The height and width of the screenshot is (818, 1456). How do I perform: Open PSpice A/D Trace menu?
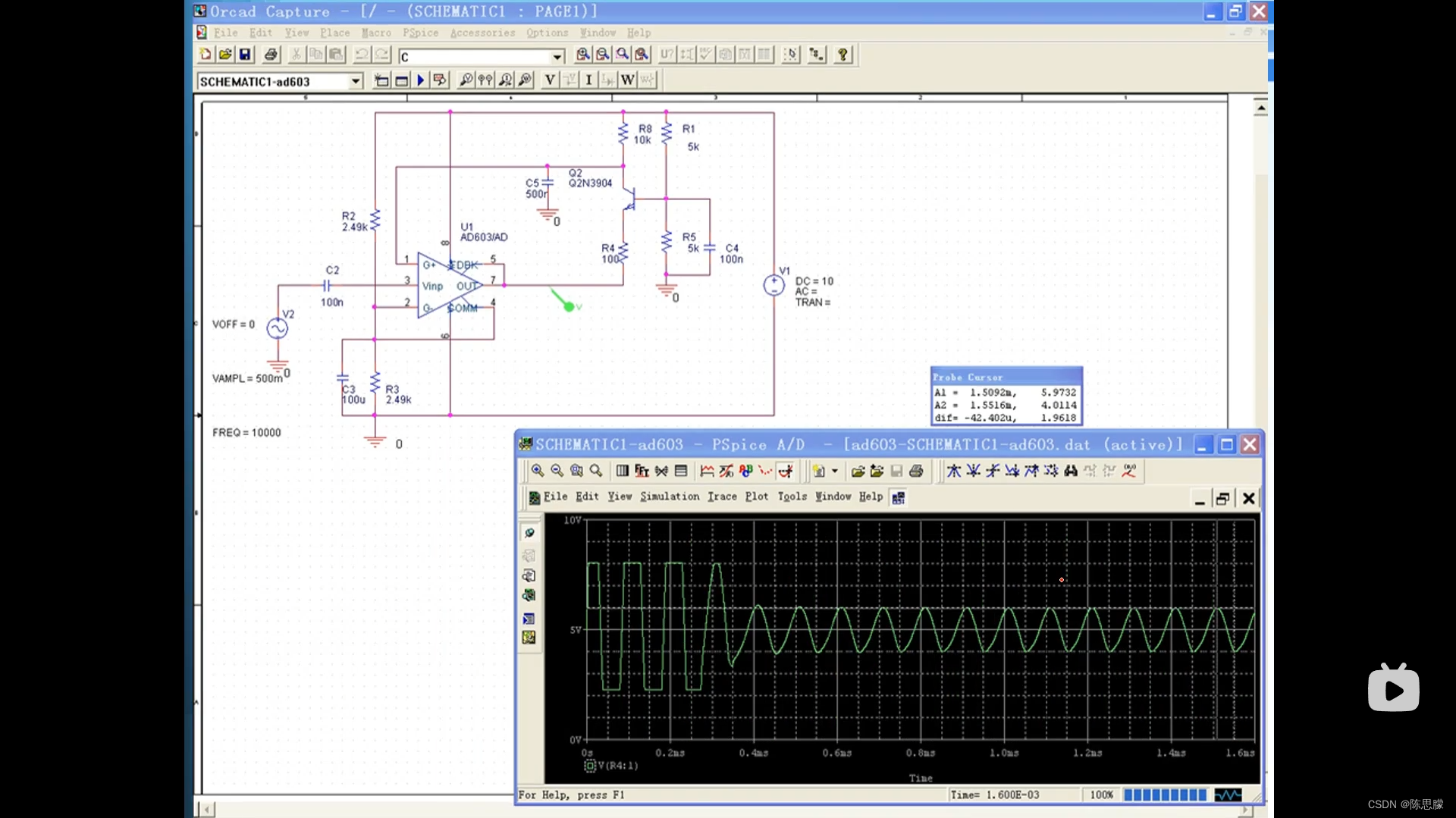pyautogui.click(x=722, y=497)
